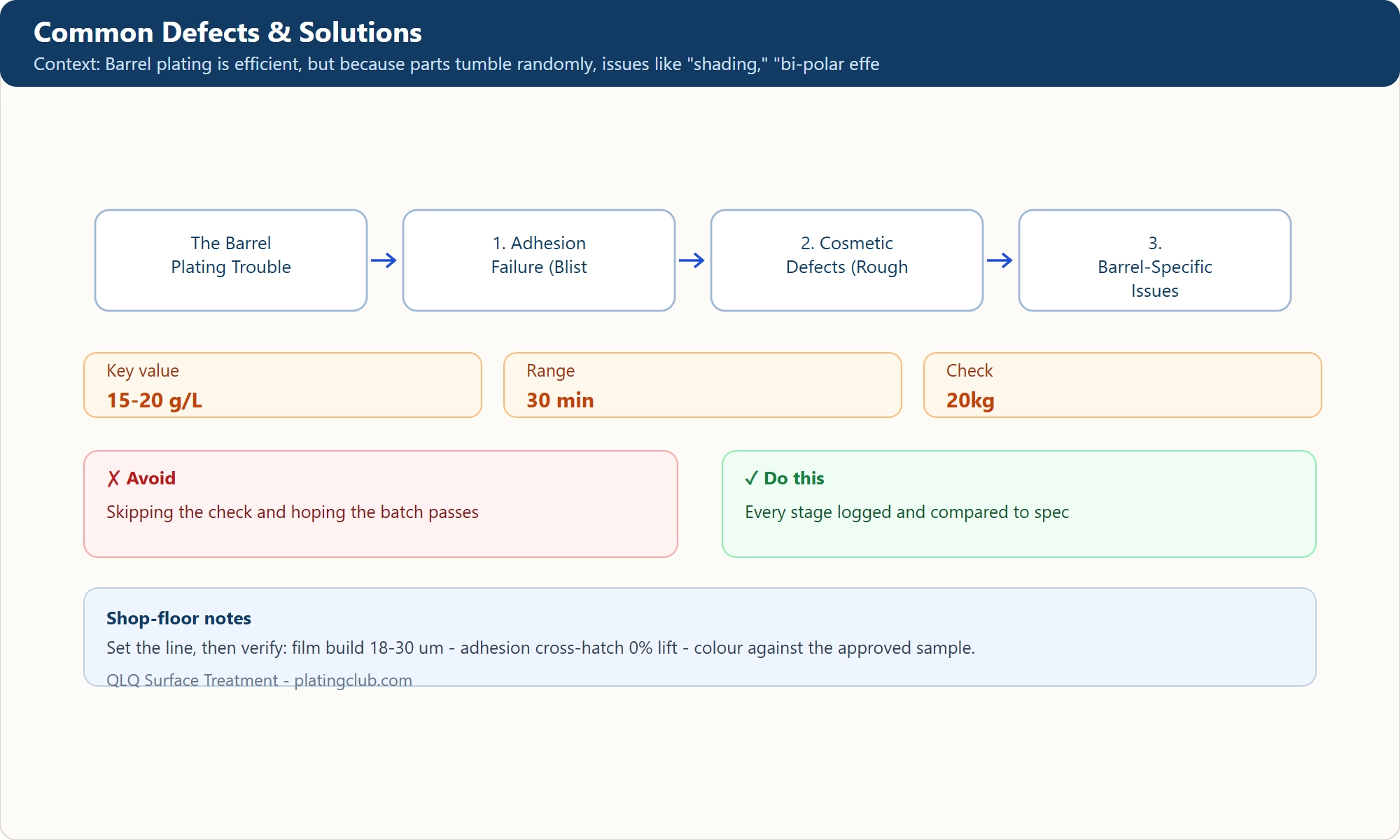Viewport: 1400px width, 840px height.
Task: Click the red X icon beside Avoid
Action: (113, 478)
